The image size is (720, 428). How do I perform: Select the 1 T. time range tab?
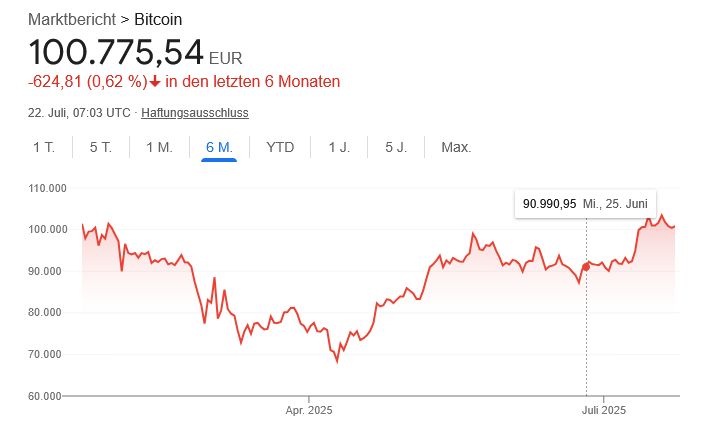click(44, 147)
